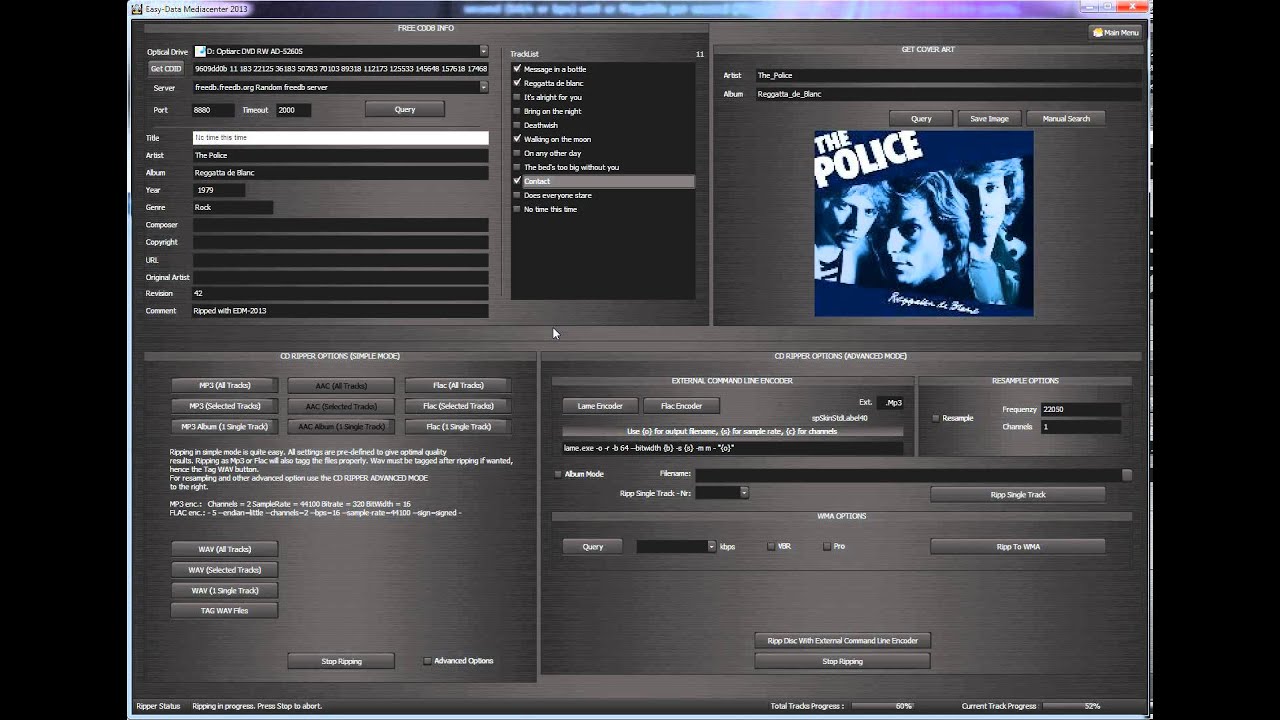Click the Title field with No time this time
The width and height of the screenshot is (1280, 720).
tap(340, 138)
